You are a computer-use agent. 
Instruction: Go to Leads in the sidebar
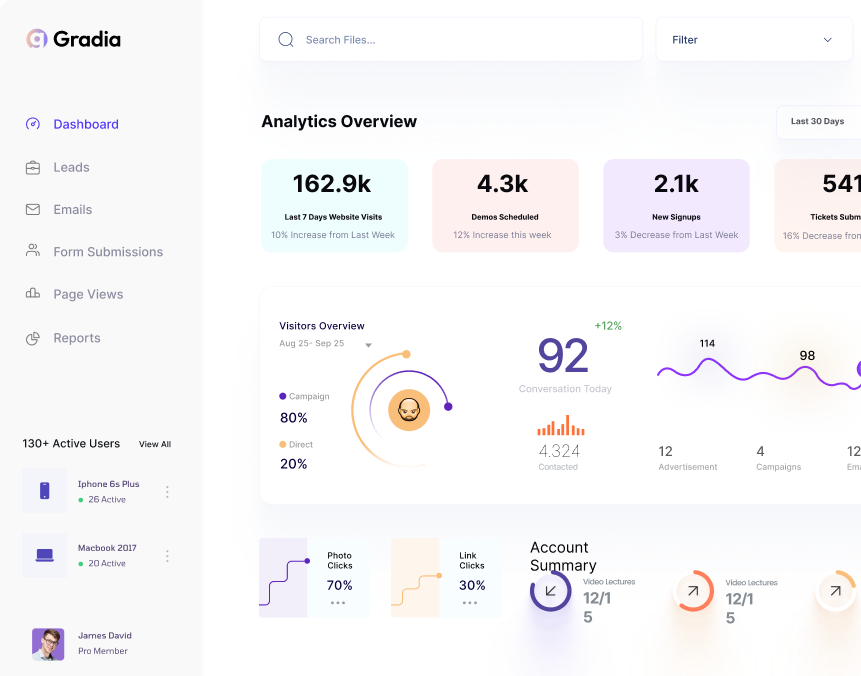[71, 167]
